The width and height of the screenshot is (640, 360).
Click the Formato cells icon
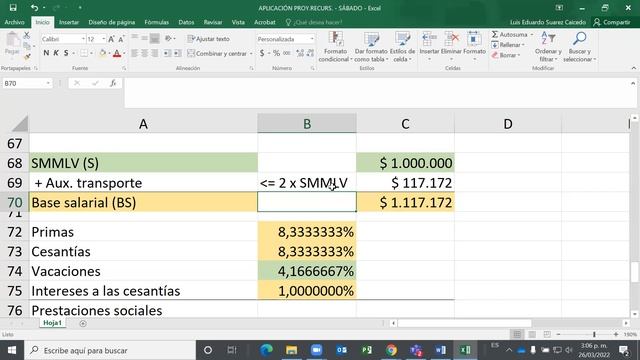click(474, 47)
